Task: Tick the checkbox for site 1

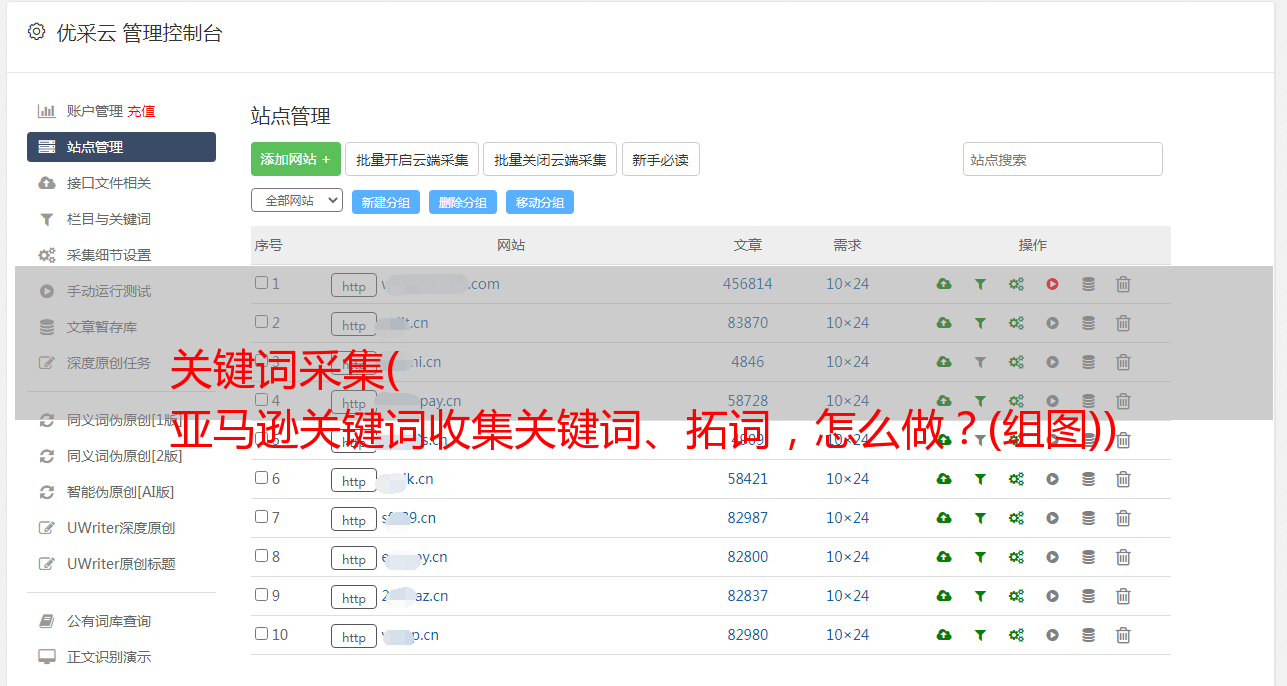Action: point(261,283)
